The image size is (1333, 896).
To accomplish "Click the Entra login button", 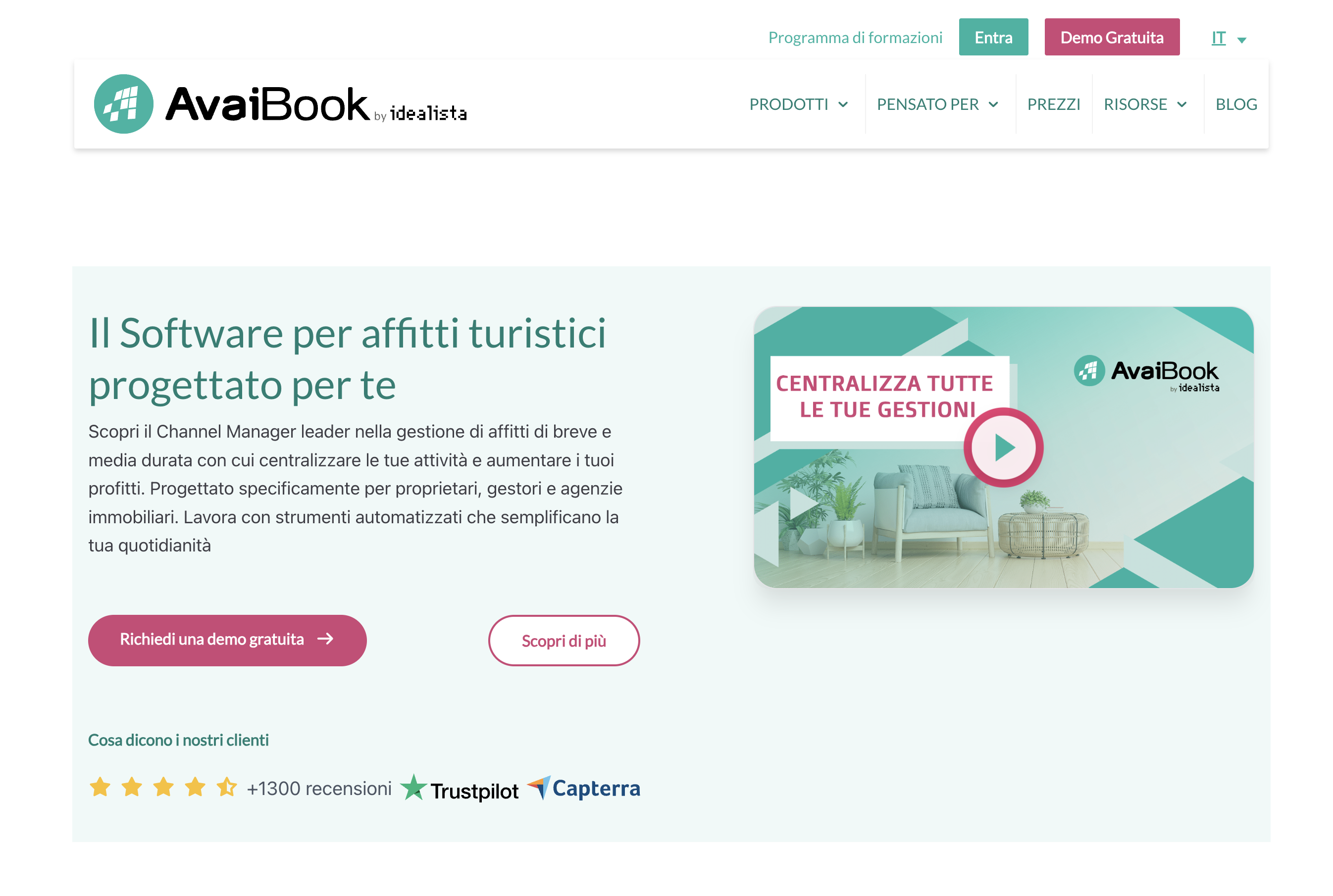I will click(993, 37).
